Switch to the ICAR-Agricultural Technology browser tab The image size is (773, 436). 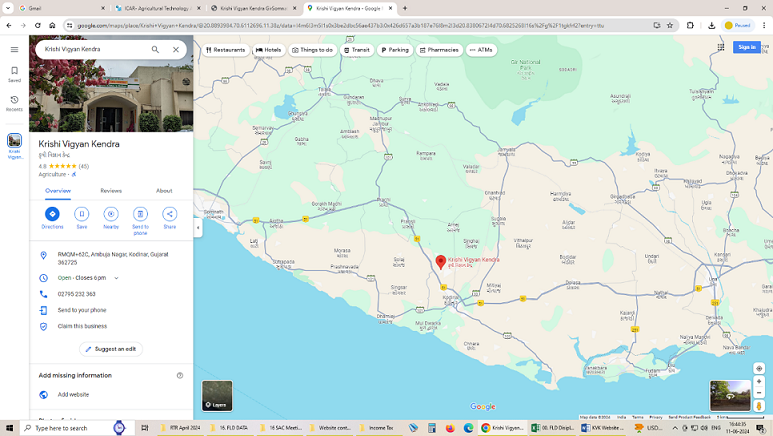(x=157, y=8)
